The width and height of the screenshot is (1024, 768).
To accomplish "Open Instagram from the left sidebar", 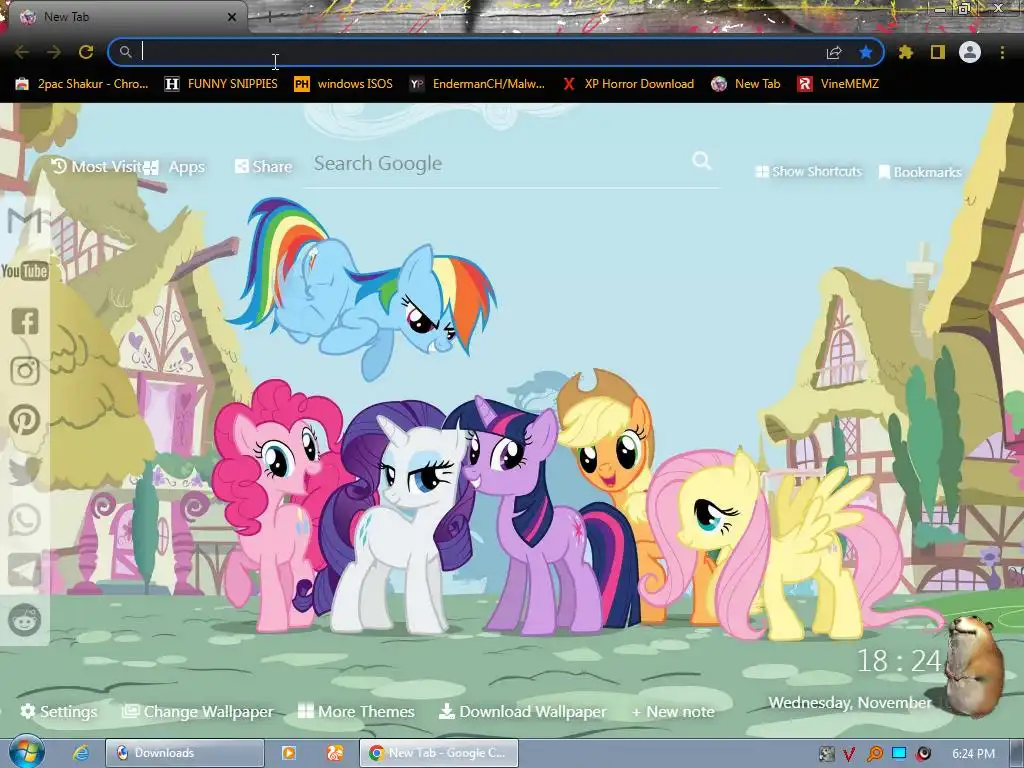I will click(25, 371).
